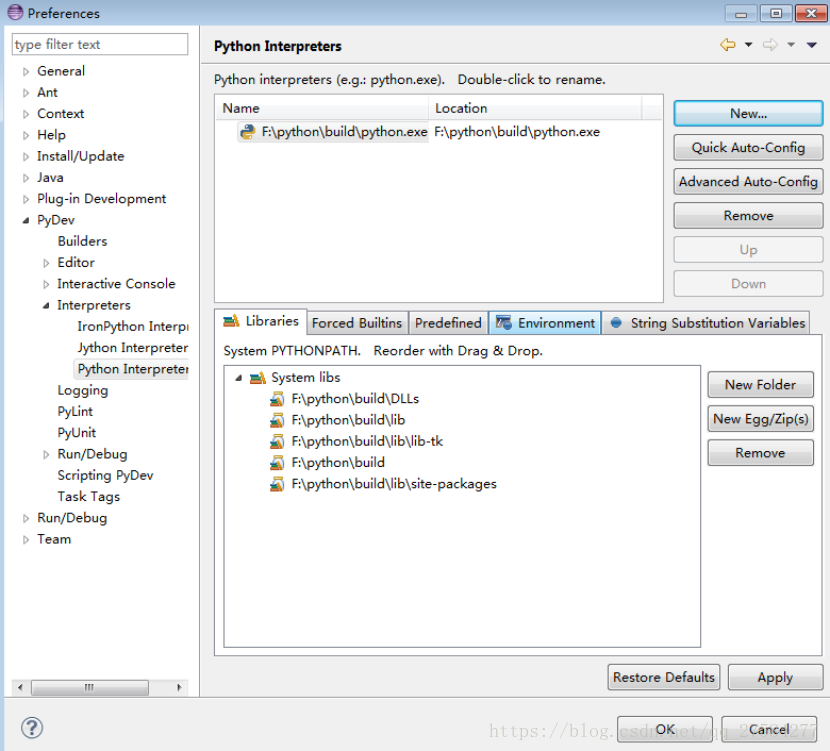Click the back navigation arrow icon
Screen dimensions: 830x751
pos(728,45)
